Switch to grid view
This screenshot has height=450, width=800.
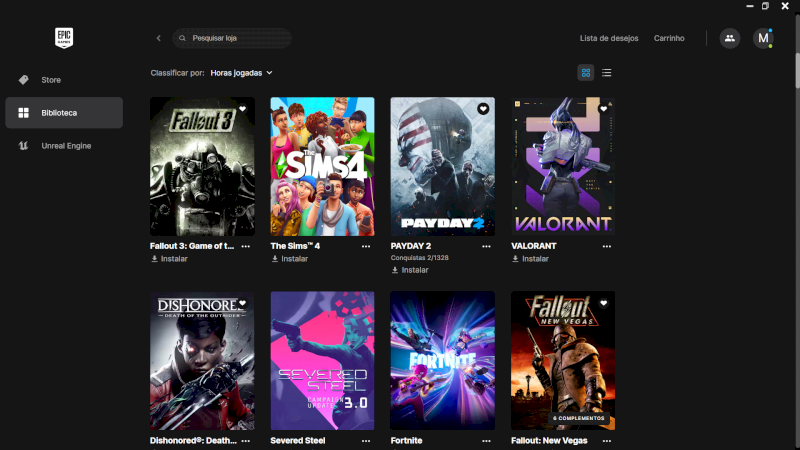point(586,72)
